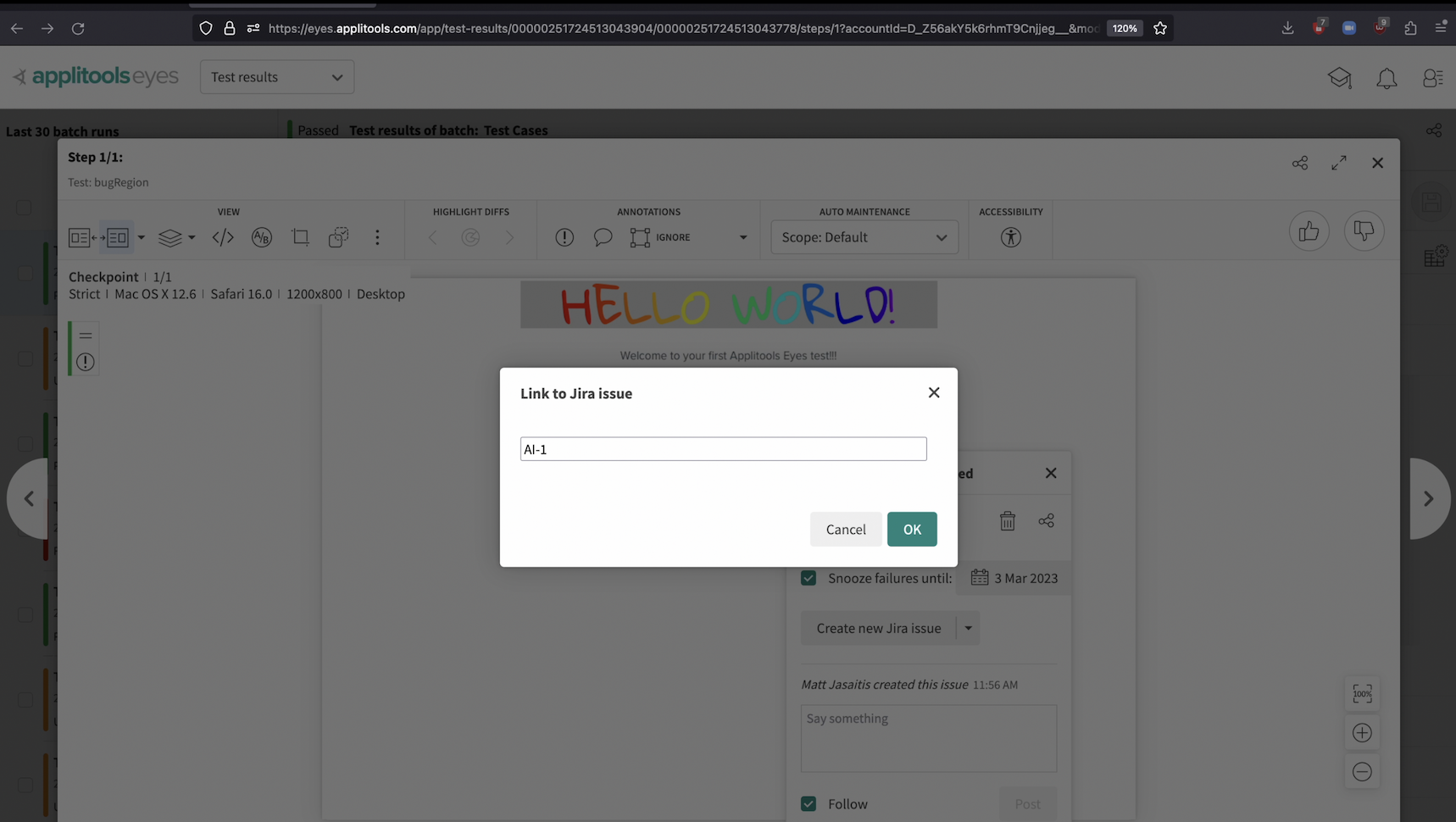Click the share icon beside the batch header

1434,131
